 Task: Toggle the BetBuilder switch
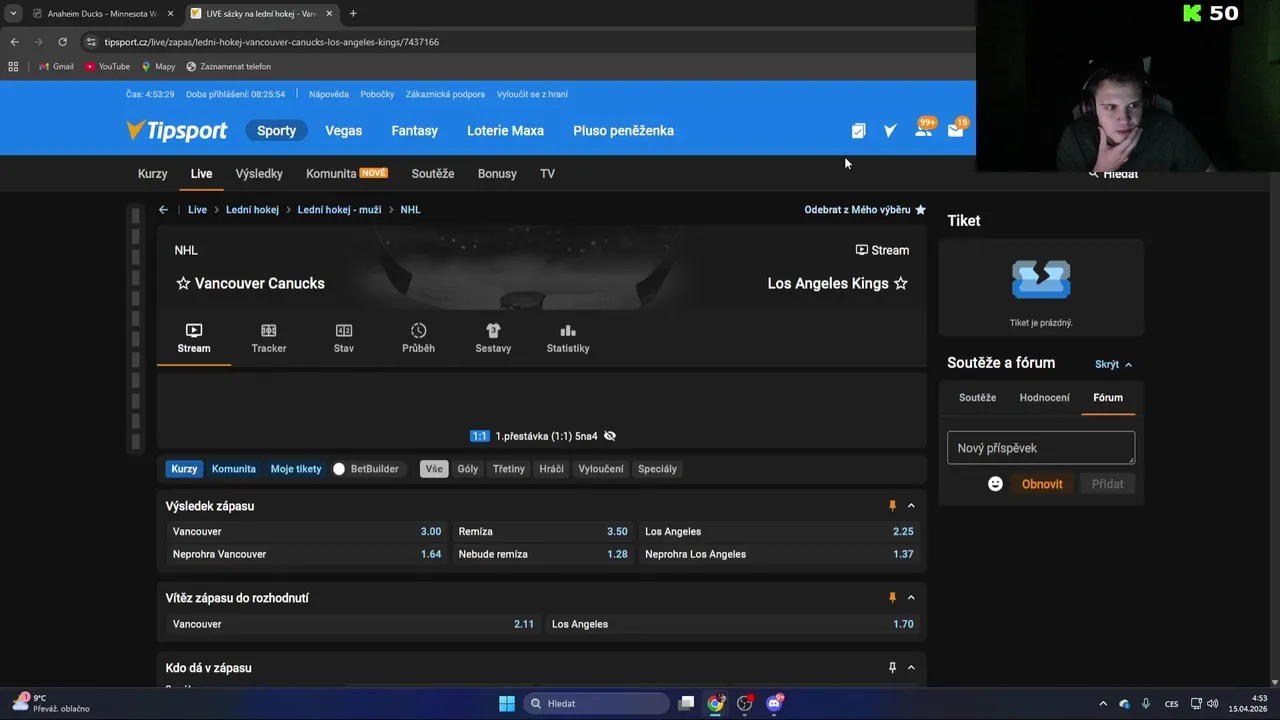point(339,469)
